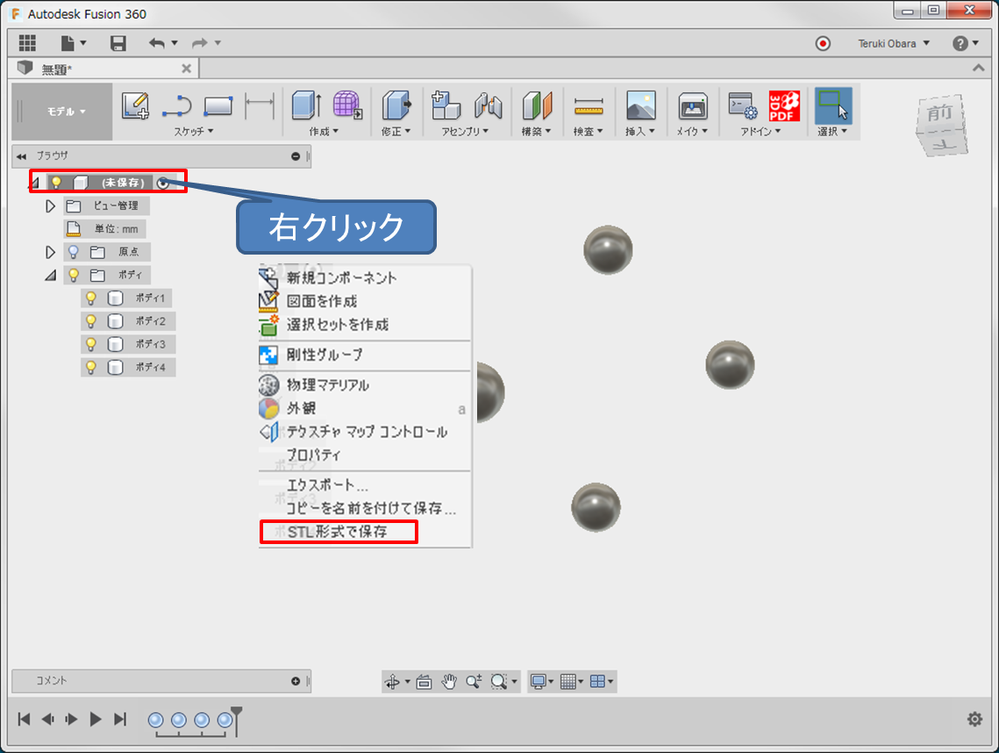Choose 図面を作成 from context menu

[x=365, y=301]
